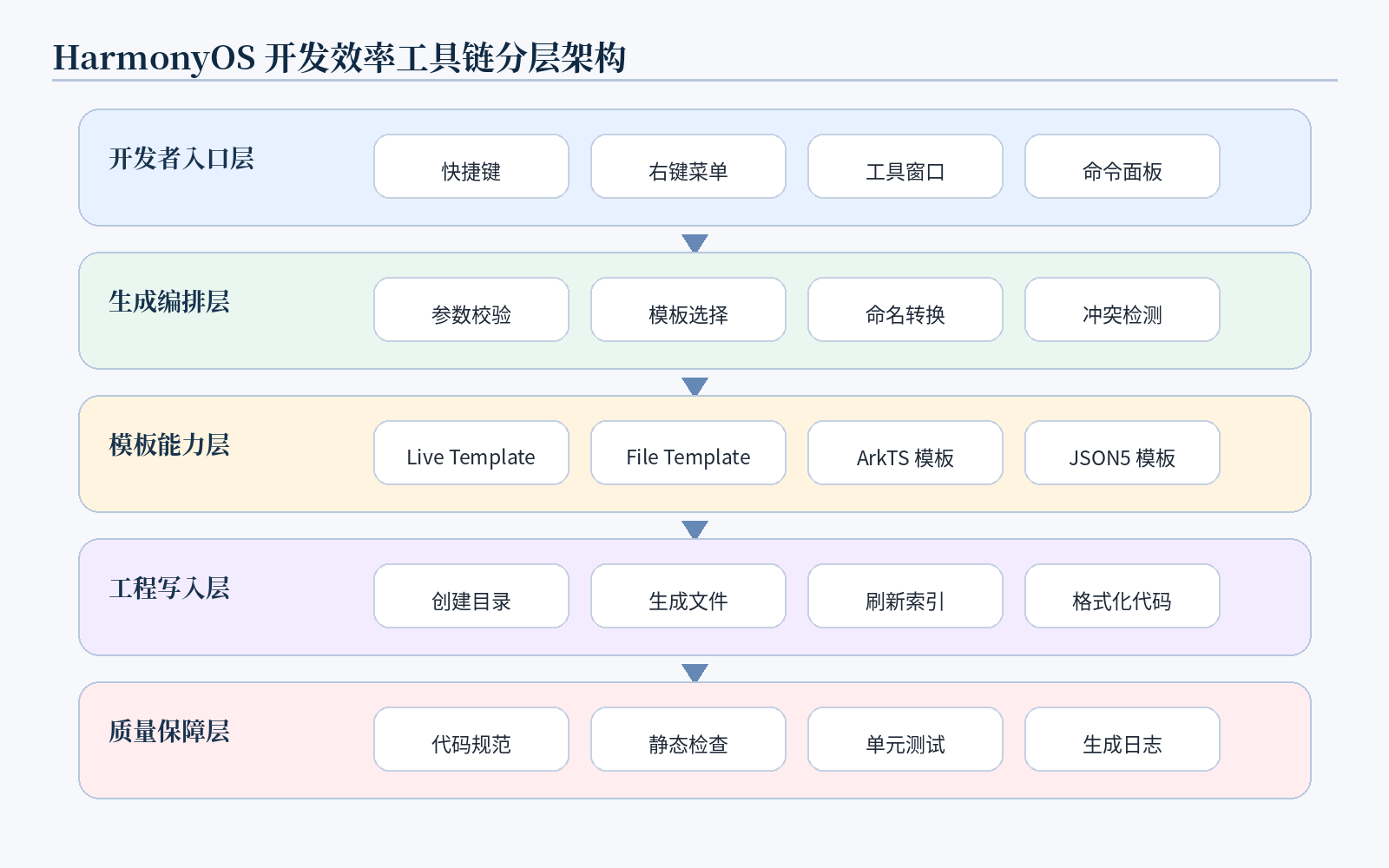This screenshot has width=1389, height=868.
Task: Select the 命令面板 box
Action: tap(1122, 167)
